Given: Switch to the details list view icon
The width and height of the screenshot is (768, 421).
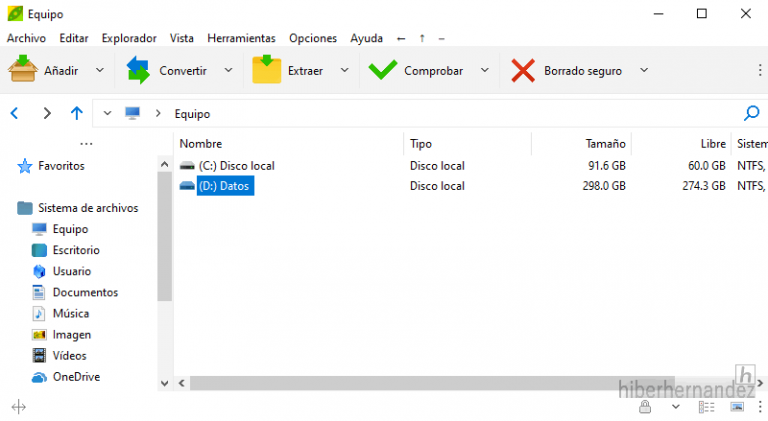Looking at the screenshot, I should (707, 406).
